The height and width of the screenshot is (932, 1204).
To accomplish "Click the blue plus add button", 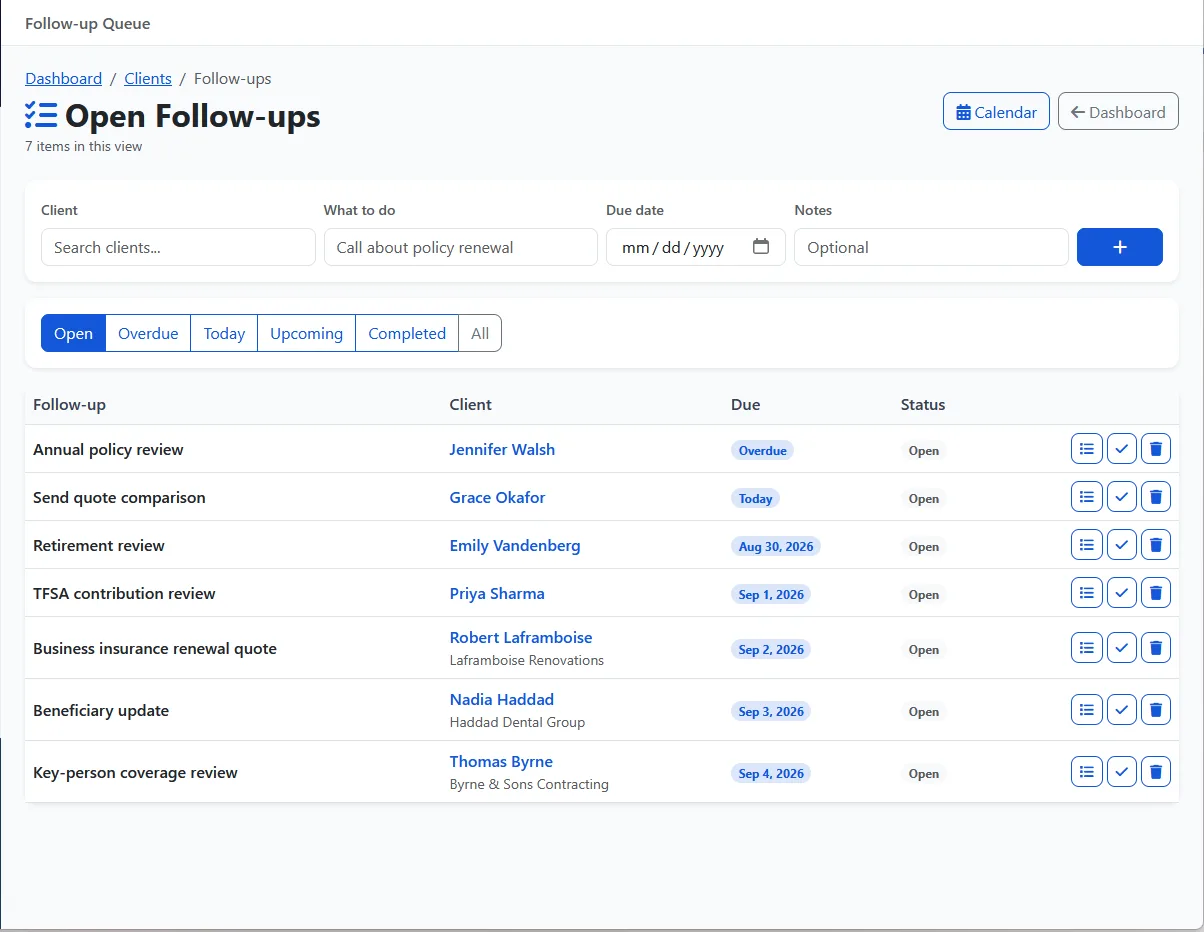I will pyautogui.click(x=1119, y=247).
